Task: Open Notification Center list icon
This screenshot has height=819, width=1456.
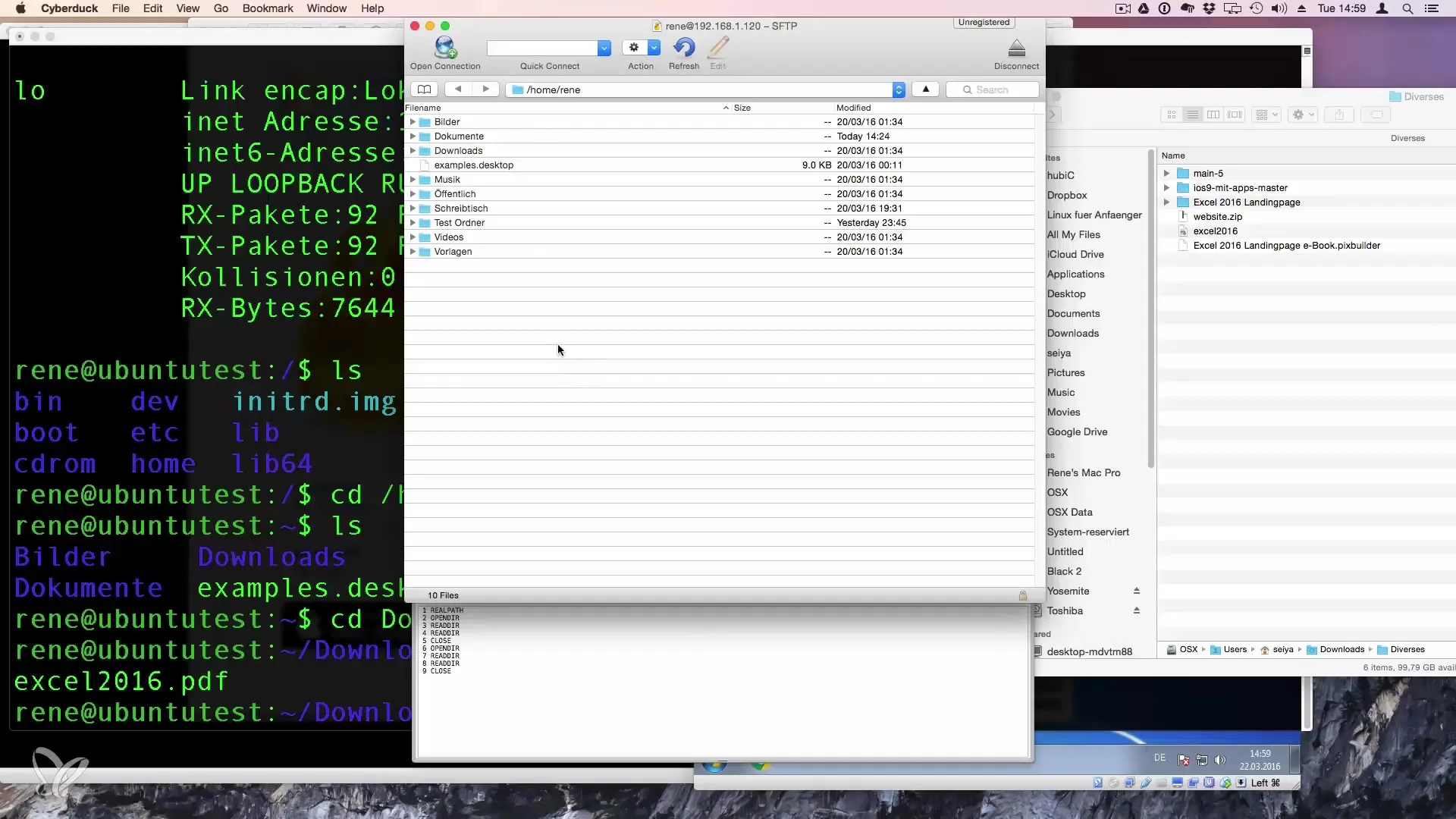Action: 1432,8
